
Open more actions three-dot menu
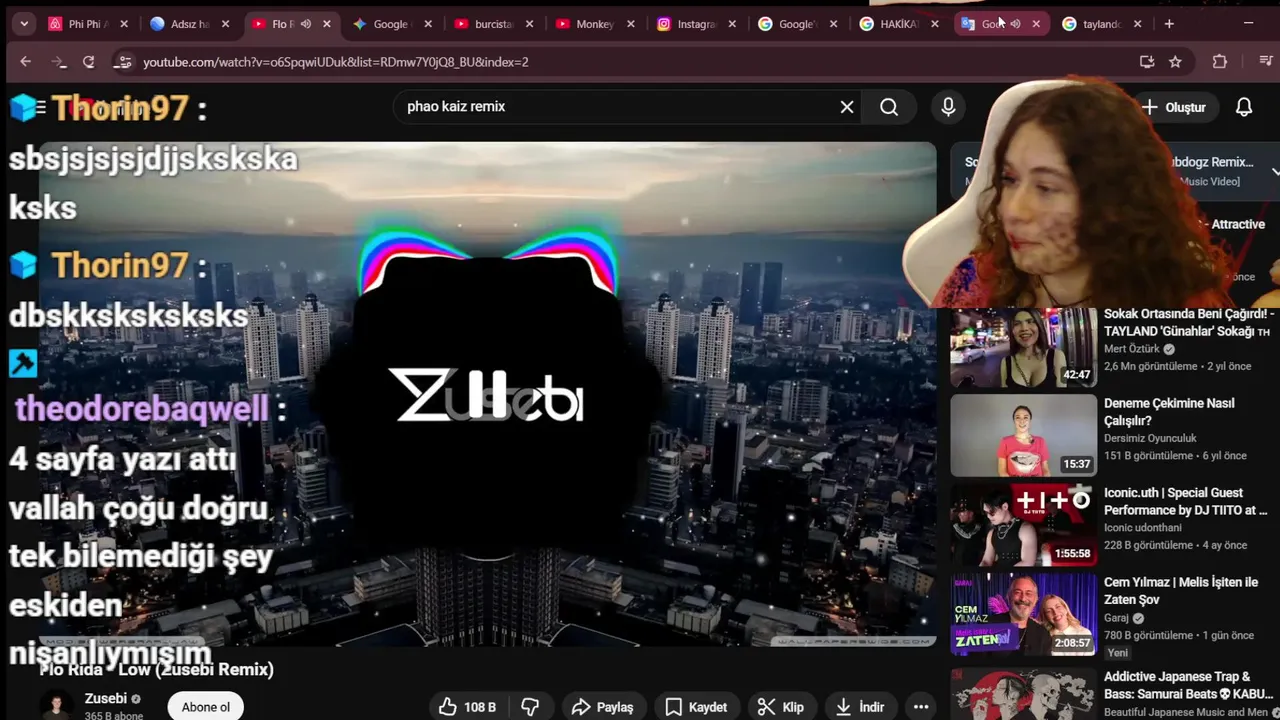point(921,707)
